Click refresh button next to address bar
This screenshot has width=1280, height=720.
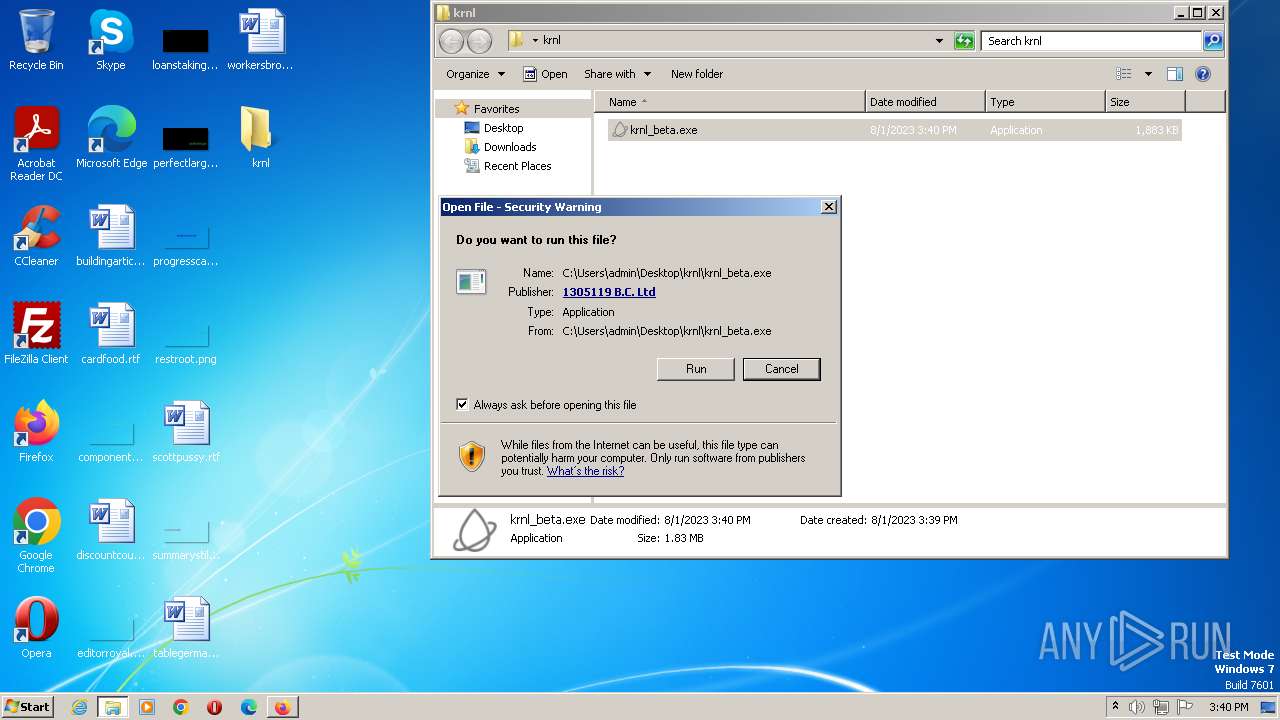point(964,41)
